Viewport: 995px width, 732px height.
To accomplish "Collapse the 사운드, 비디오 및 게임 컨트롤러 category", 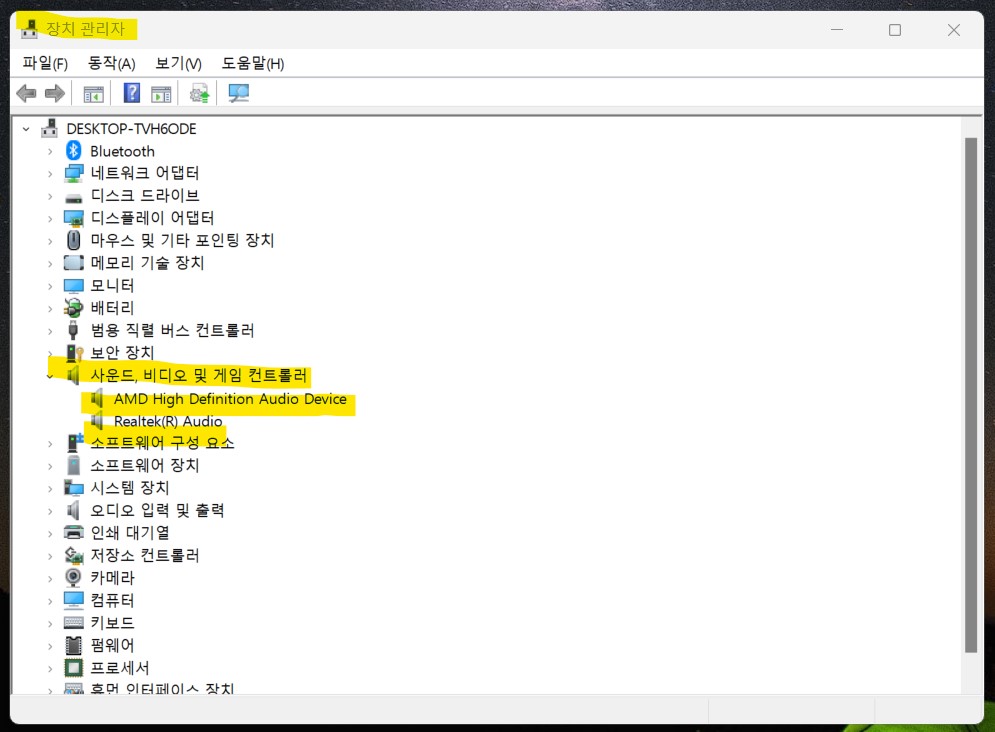I will 47,376.
